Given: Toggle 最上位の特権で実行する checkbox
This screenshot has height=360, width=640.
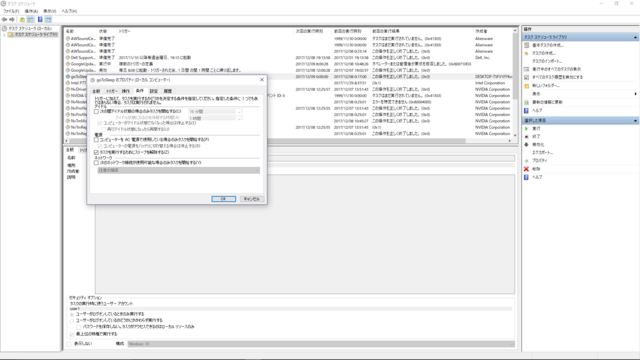Looking at the screenshot, I should [72, 334].
